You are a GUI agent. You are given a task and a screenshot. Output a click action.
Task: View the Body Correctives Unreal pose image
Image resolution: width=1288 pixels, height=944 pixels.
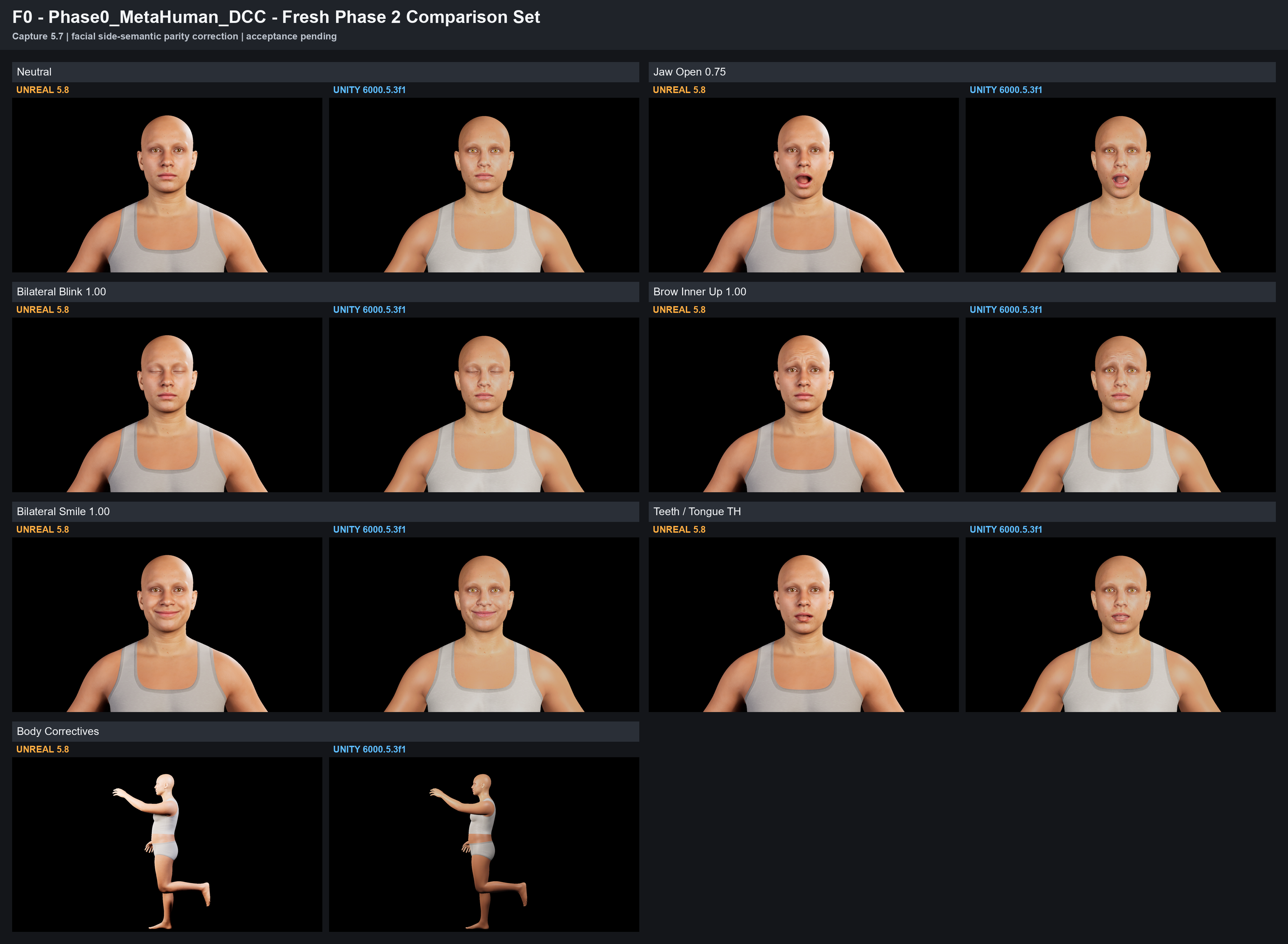coord(167,845)
